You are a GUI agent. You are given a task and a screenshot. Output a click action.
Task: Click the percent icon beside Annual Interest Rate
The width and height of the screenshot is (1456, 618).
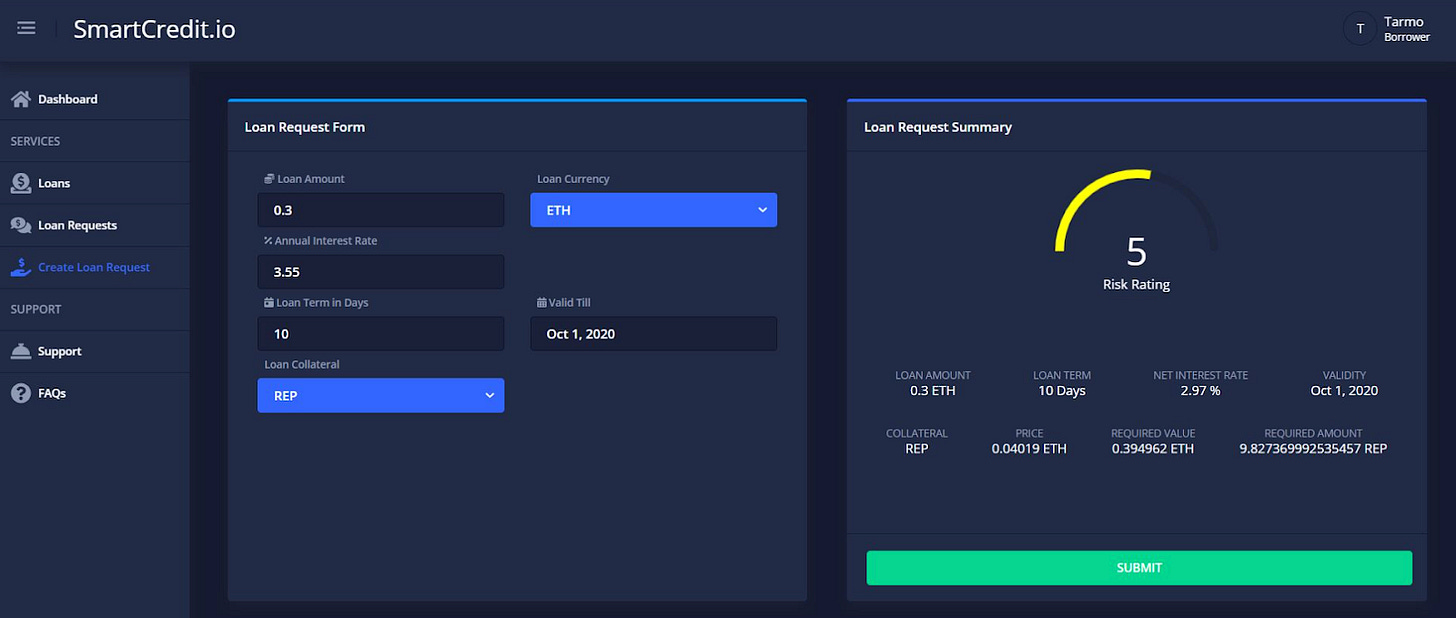[269, 241]
